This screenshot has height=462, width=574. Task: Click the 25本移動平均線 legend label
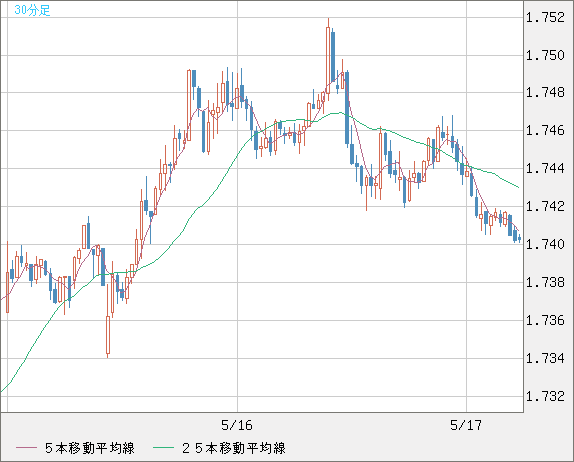click(234, 448)
